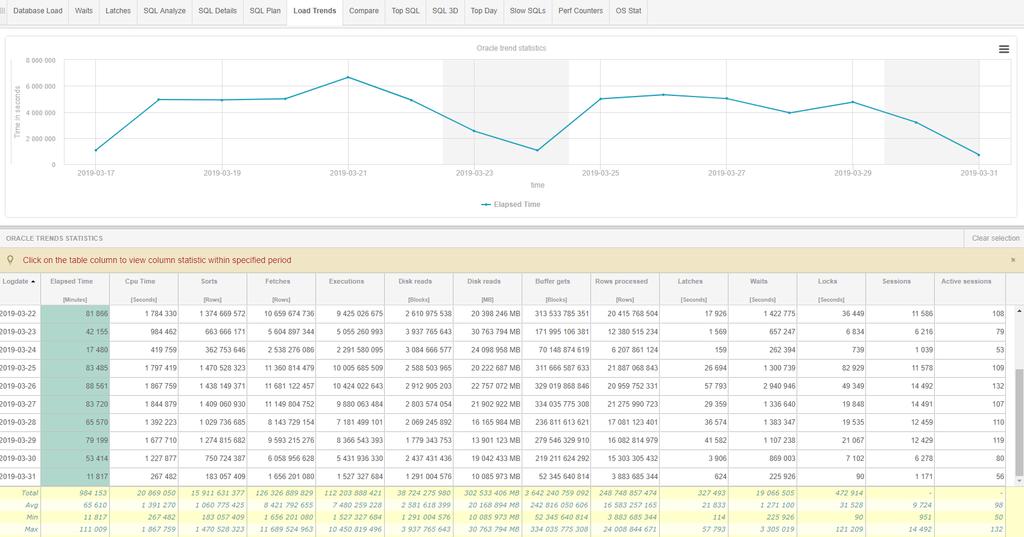Viewport: 1024px width, 537px height.
Task: Click Active sessions value 132 for 2019-03-26
Action: point(998,386)
